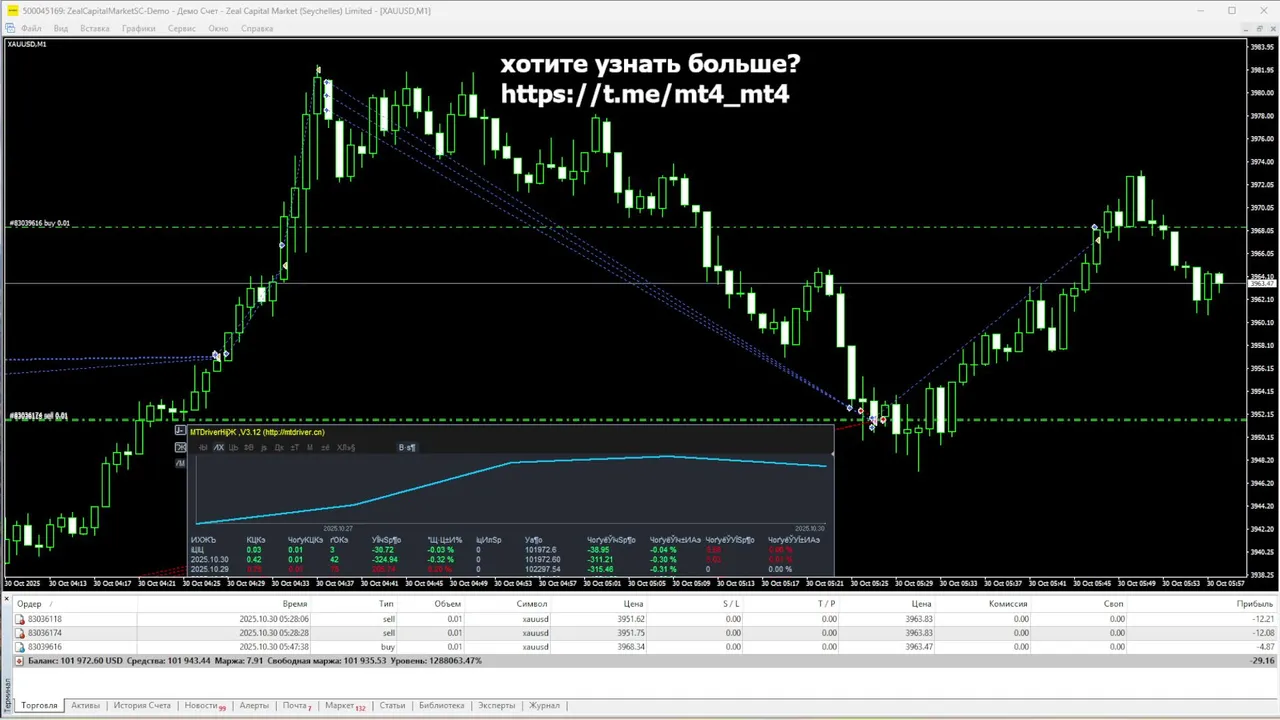Open the Графики menu
The width and height of the screenshot is (1280, 720).
139,29
